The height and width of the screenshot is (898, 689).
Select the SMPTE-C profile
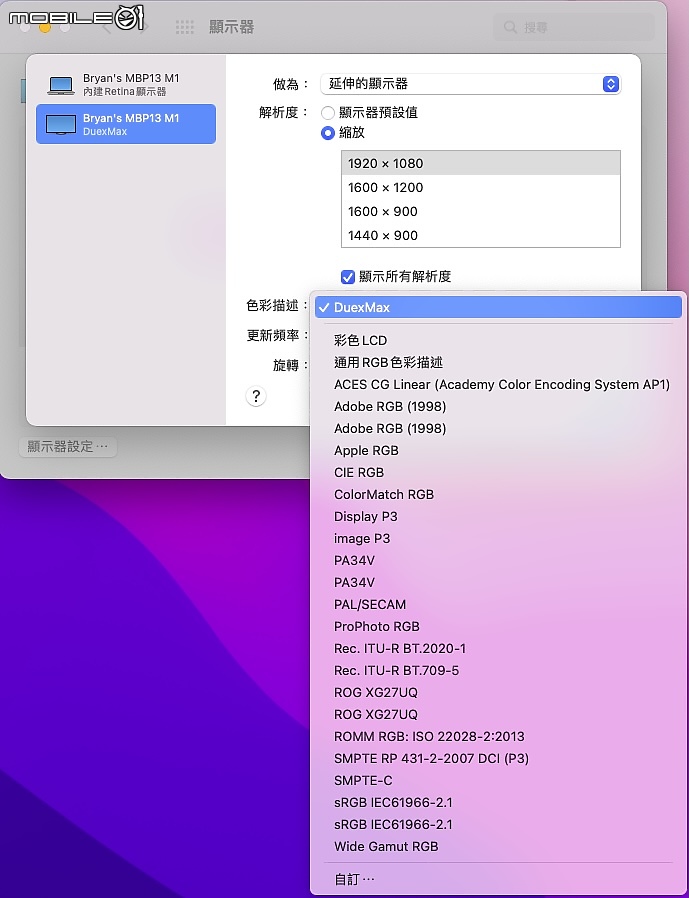click(498, 781)
